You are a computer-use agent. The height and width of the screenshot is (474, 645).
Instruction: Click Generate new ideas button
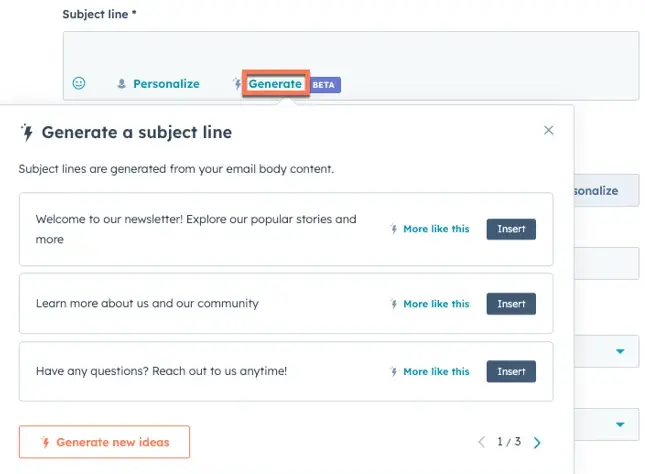point(104,442)
